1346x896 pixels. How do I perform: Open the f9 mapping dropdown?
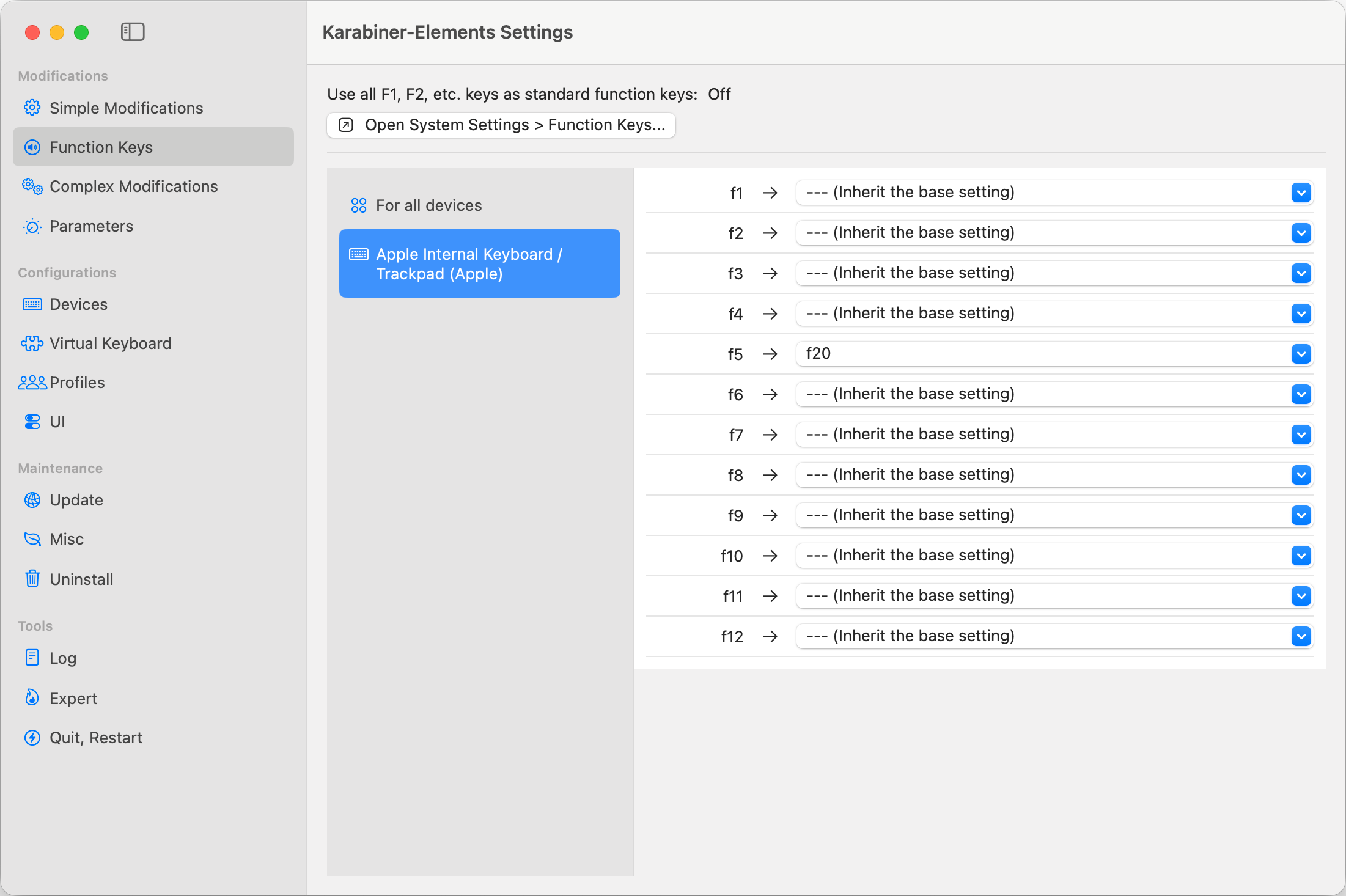pos(1055,515)
